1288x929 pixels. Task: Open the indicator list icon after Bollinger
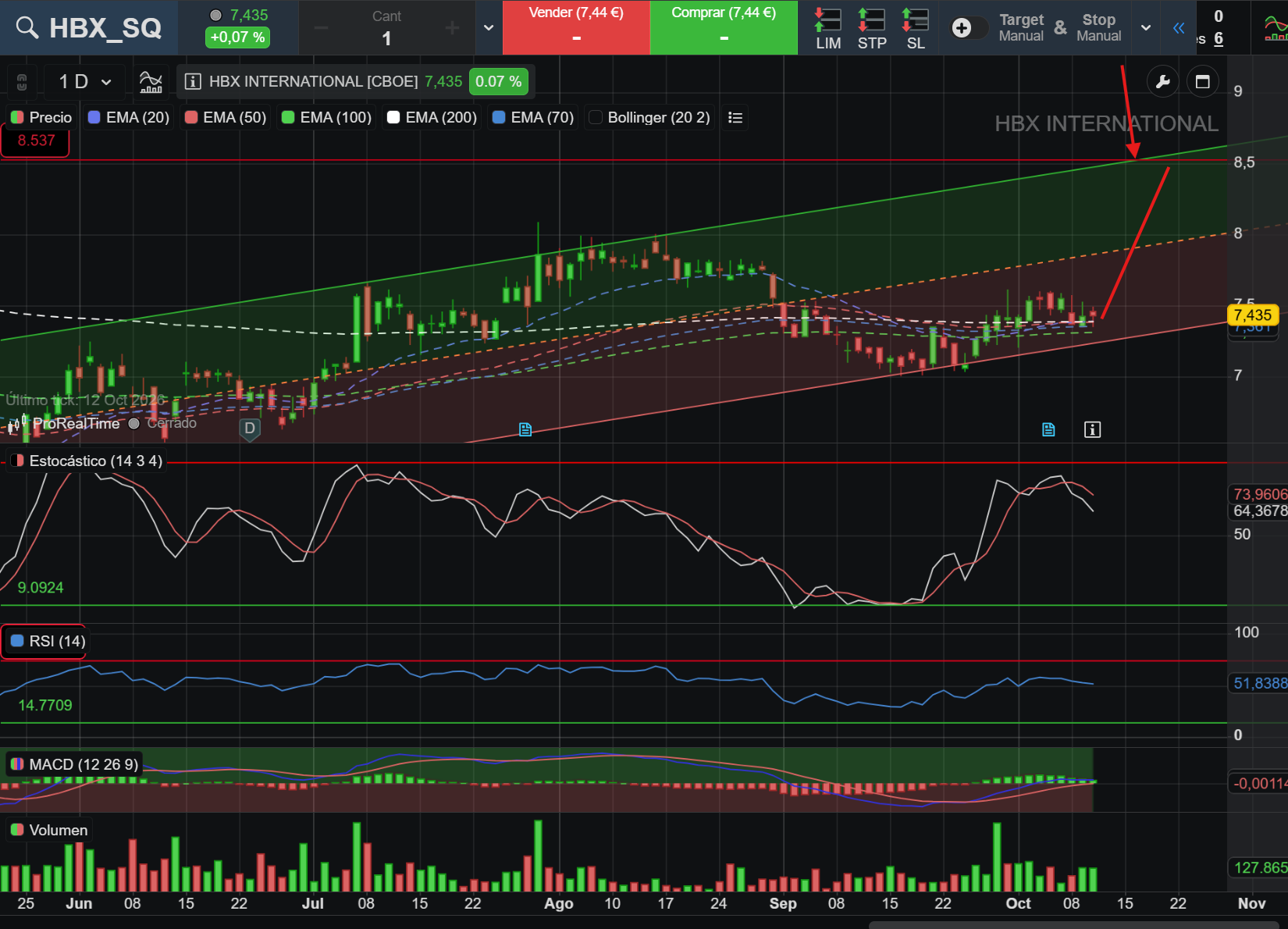735,117
